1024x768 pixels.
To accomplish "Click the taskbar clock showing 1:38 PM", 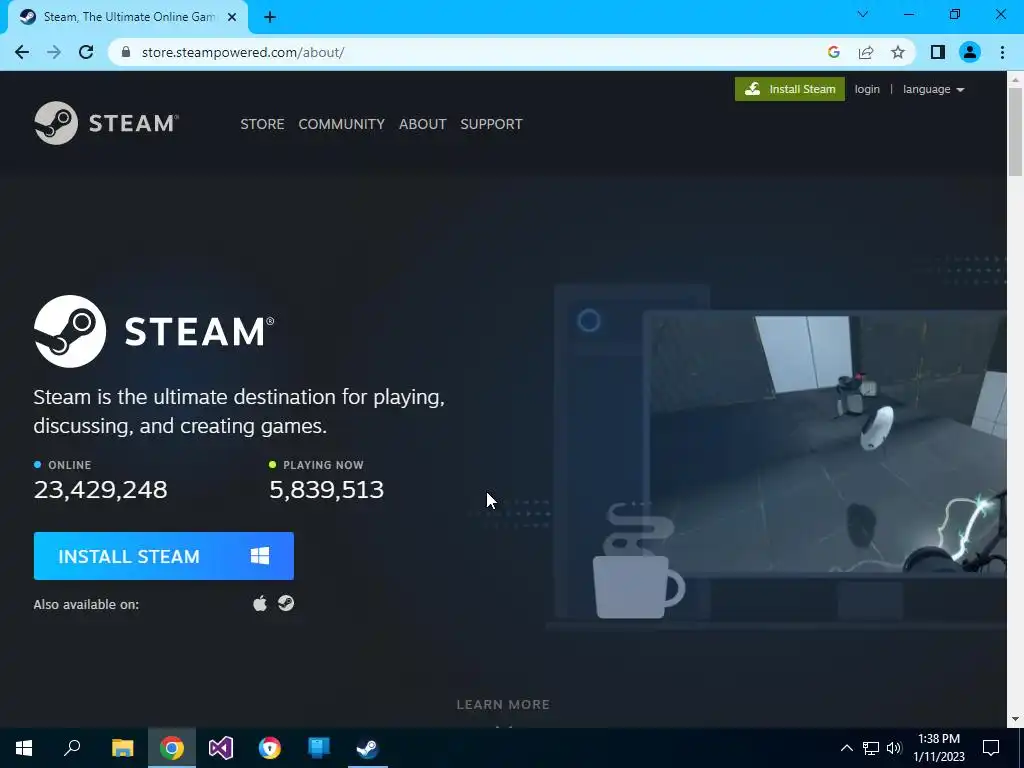I will pyautogui.click(x=938, y=748).
